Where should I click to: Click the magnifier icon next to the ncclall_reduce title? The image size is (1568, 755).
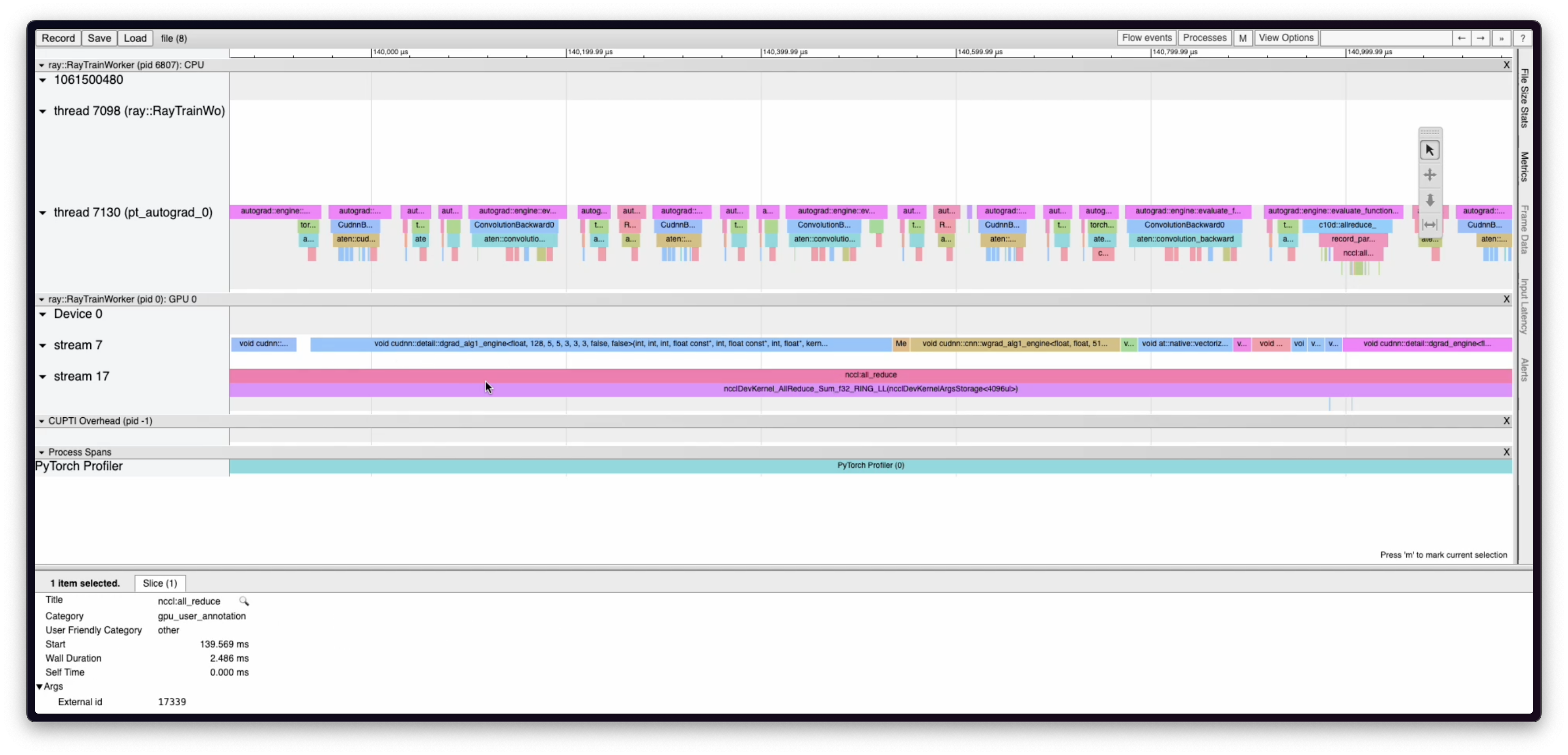point(244,601)
